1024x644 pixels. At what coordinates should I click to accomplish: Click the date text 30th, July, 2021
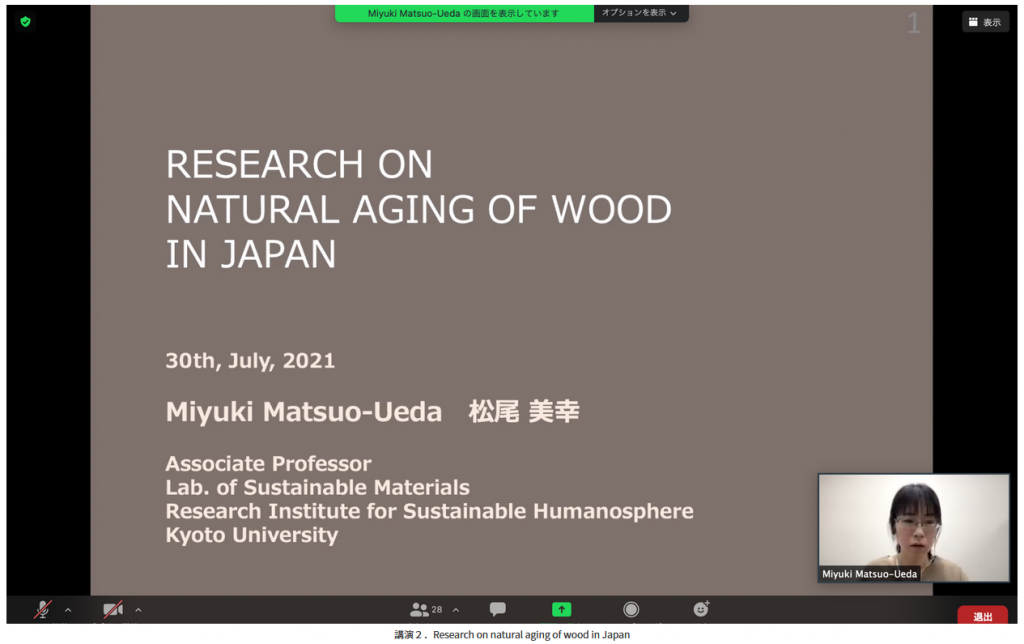(250, 361)
